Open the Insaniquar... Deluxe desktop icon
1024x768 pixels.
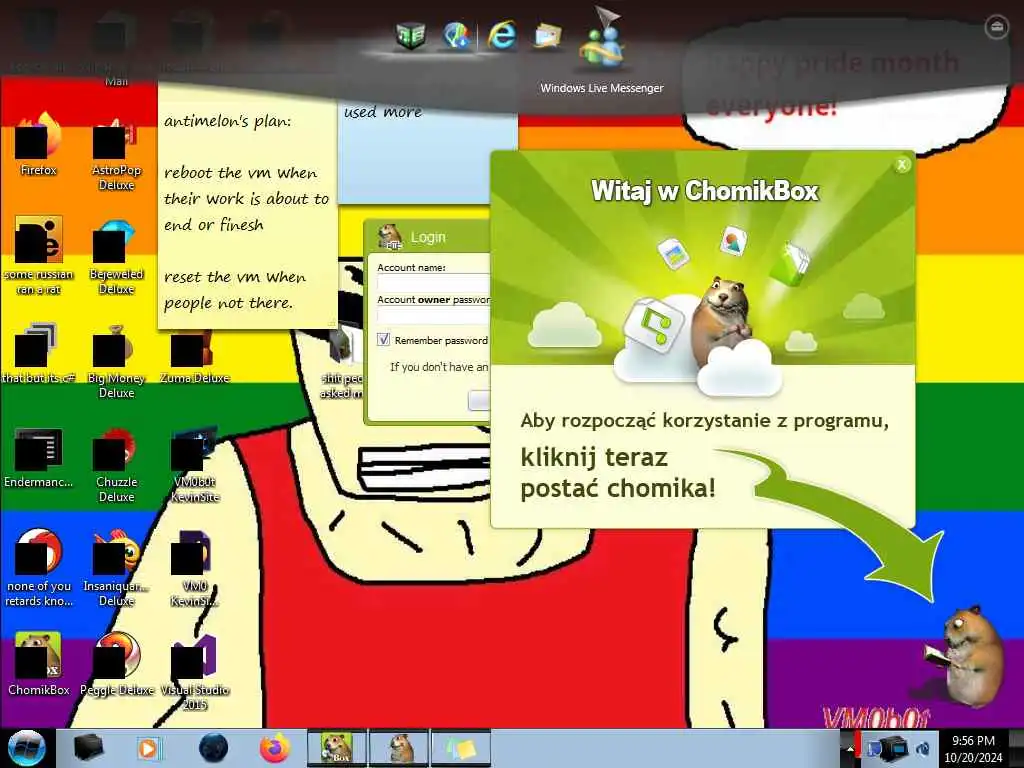click(x=116, y=568)
